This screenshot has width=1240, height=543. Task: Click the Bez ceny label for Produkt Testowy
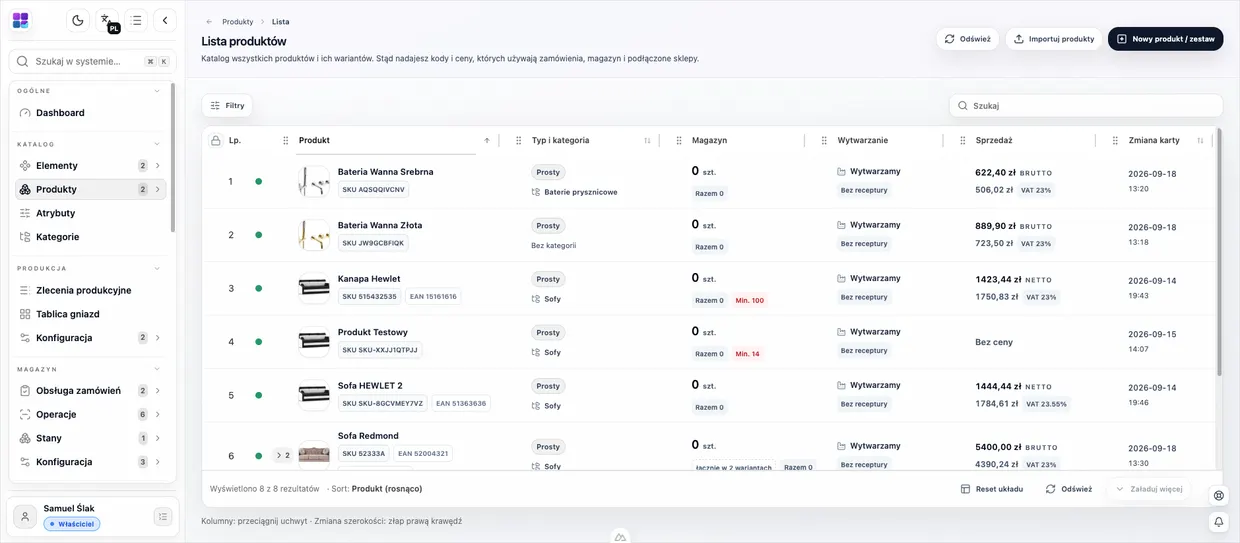994,342
